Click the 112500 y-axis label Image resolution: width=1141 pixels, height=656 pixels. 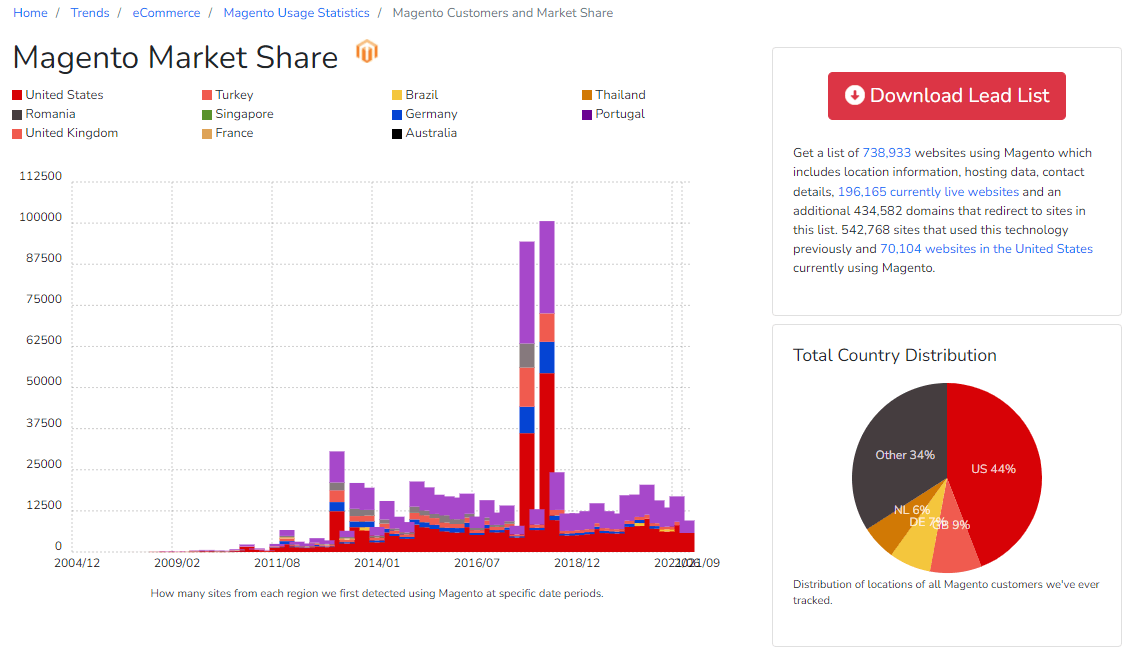41,176
